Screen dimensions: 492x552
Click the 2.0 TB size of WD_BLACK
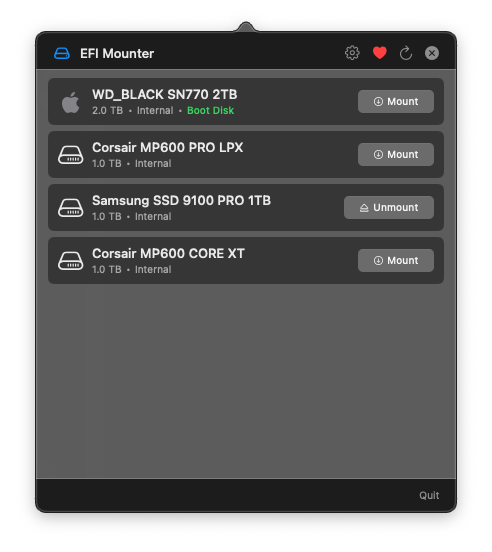click(x=107, y=111)
